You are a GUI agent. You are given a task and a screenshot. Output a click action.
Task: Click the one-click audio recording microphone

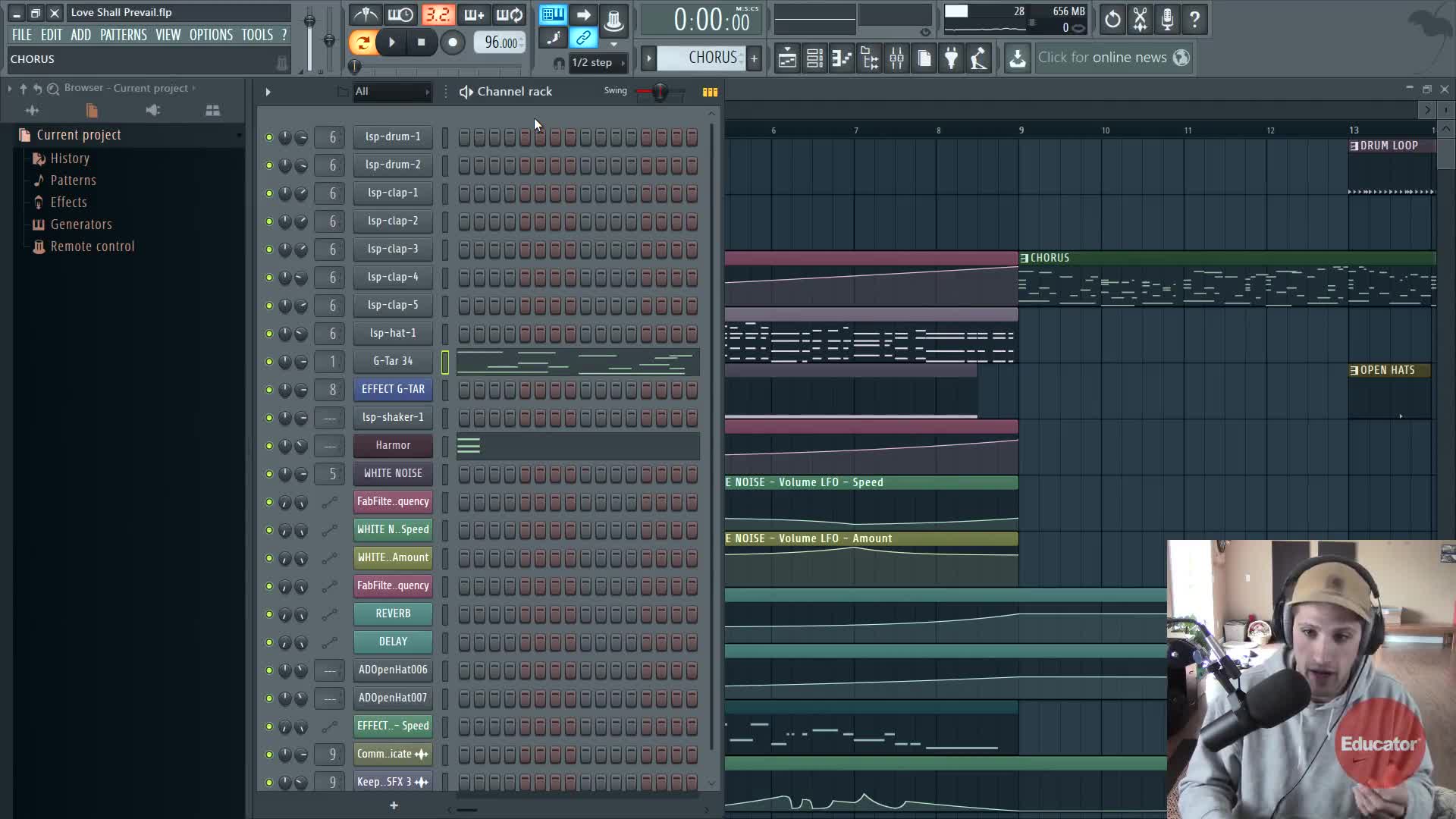pos(1167,20)
